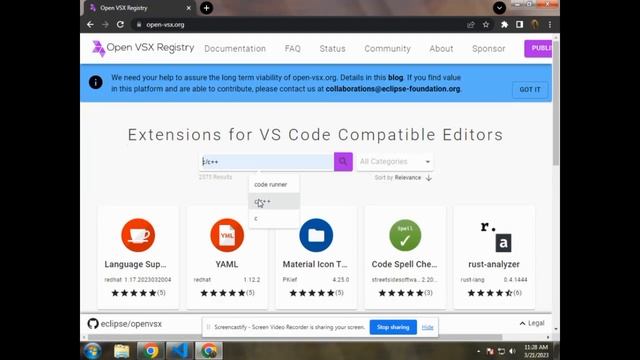Open the About nav item

click(441, 49)
